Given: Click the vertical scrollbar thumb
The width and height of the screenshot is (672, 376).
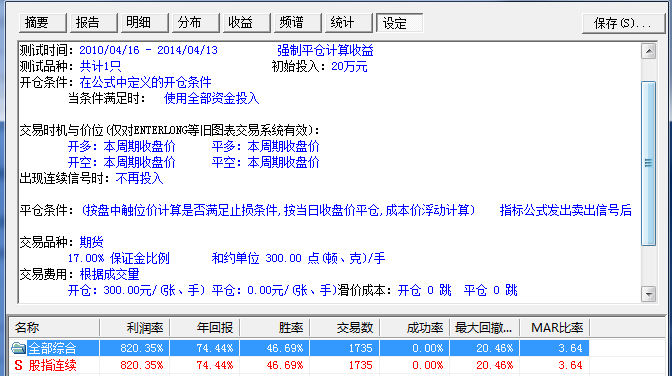Looking at the screenshot, I should coord(648,163).
